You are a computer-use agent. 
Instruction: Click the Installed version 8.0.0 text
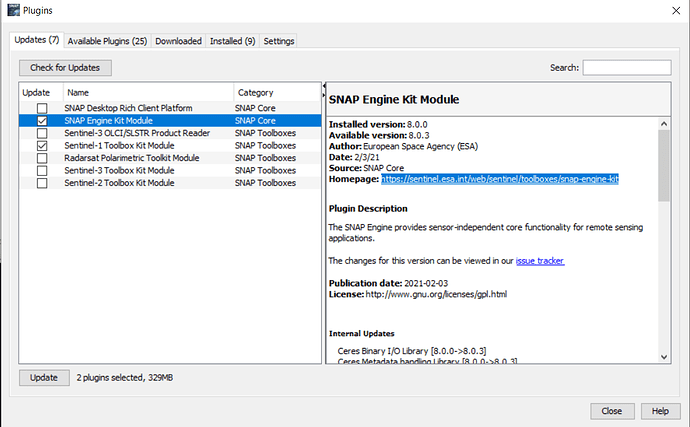click(x=378, y=125)
